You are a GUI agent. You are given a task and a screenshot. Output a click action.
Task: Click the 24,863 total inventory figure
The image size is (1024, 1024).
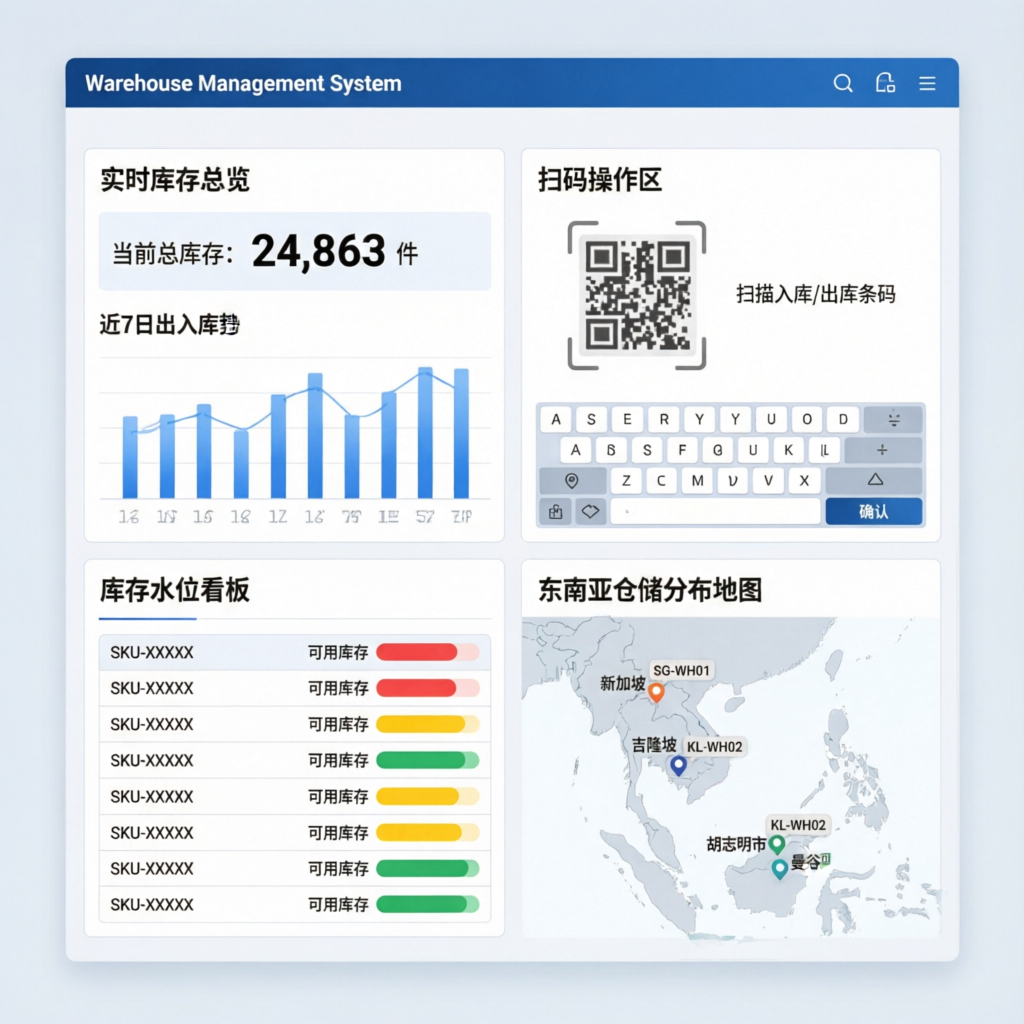tap(319, 251)
